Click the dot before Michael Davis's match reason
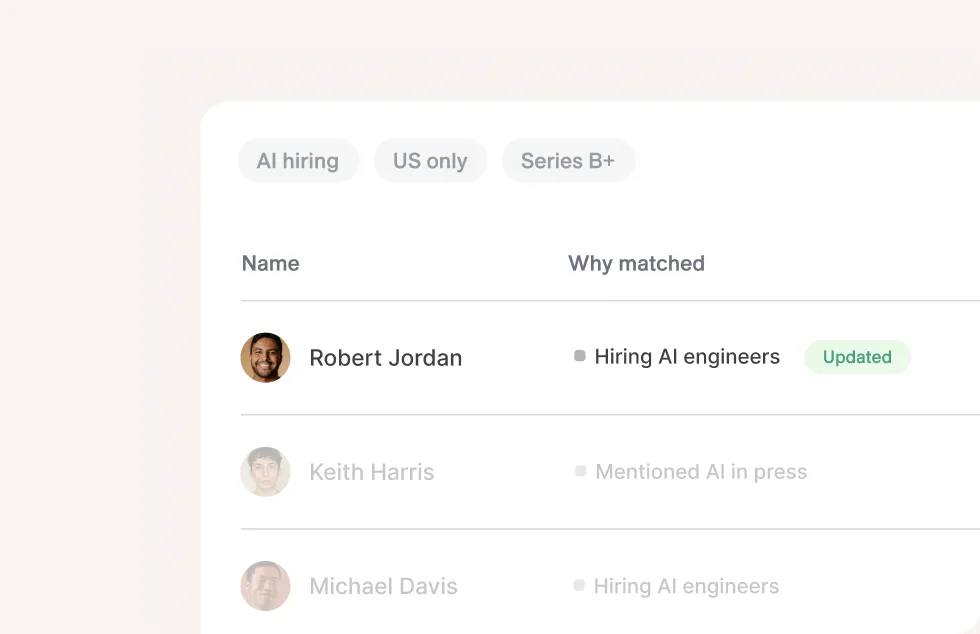 (x=579, y=585)
